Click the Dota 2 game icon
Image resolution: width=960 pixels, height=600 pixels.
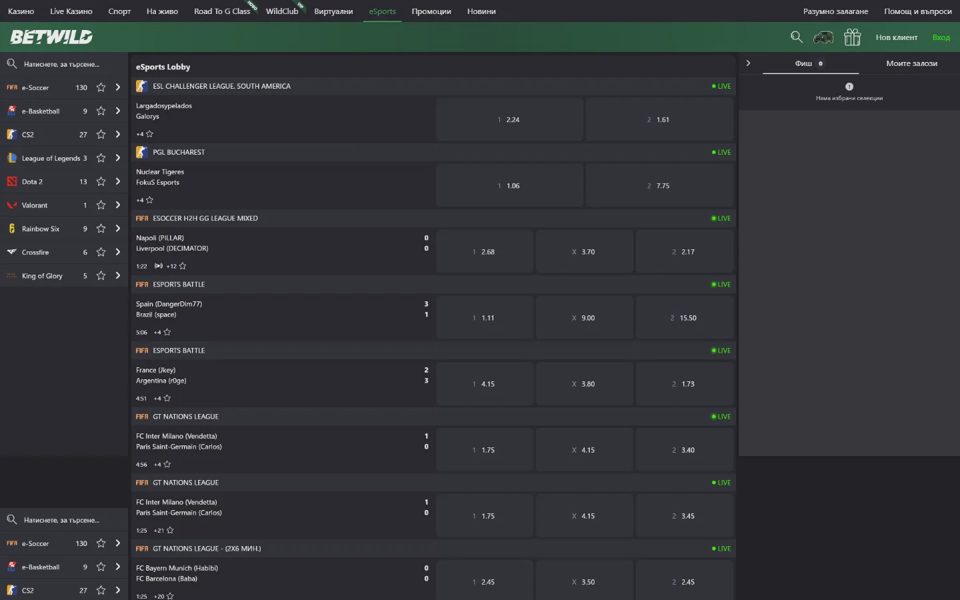12,181
